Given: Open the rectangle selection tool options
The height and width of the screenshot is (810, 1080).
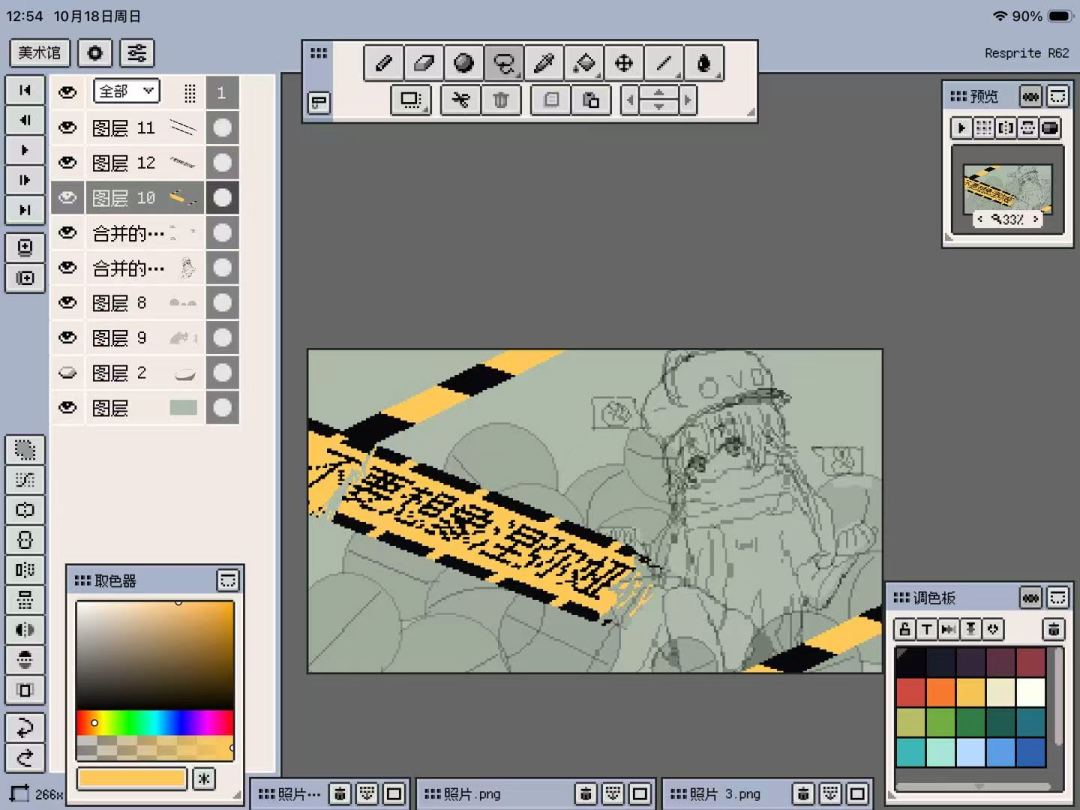Looking at the screenshot, I should click(x=411, y=101).
